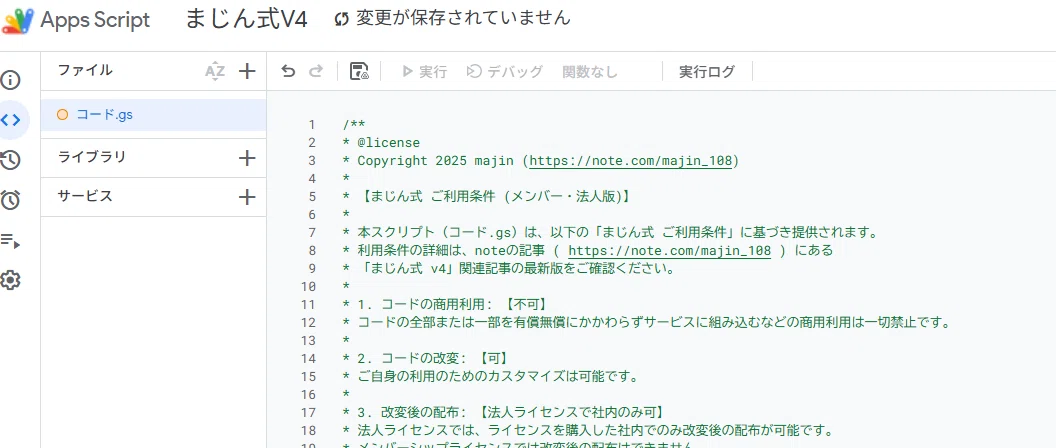Open the Editor code icon in sidebar

(x=10, y=121)
